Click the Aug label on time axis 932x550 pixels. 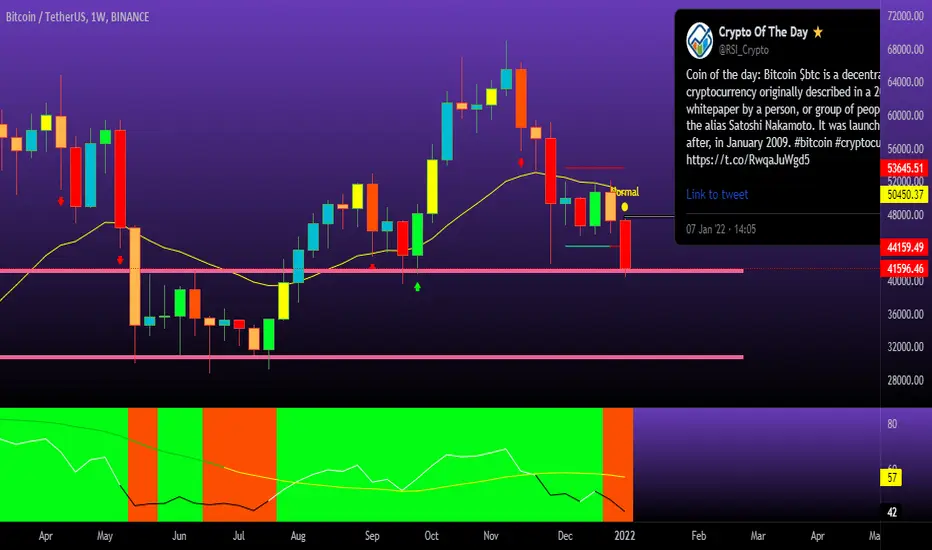(298, 536)
